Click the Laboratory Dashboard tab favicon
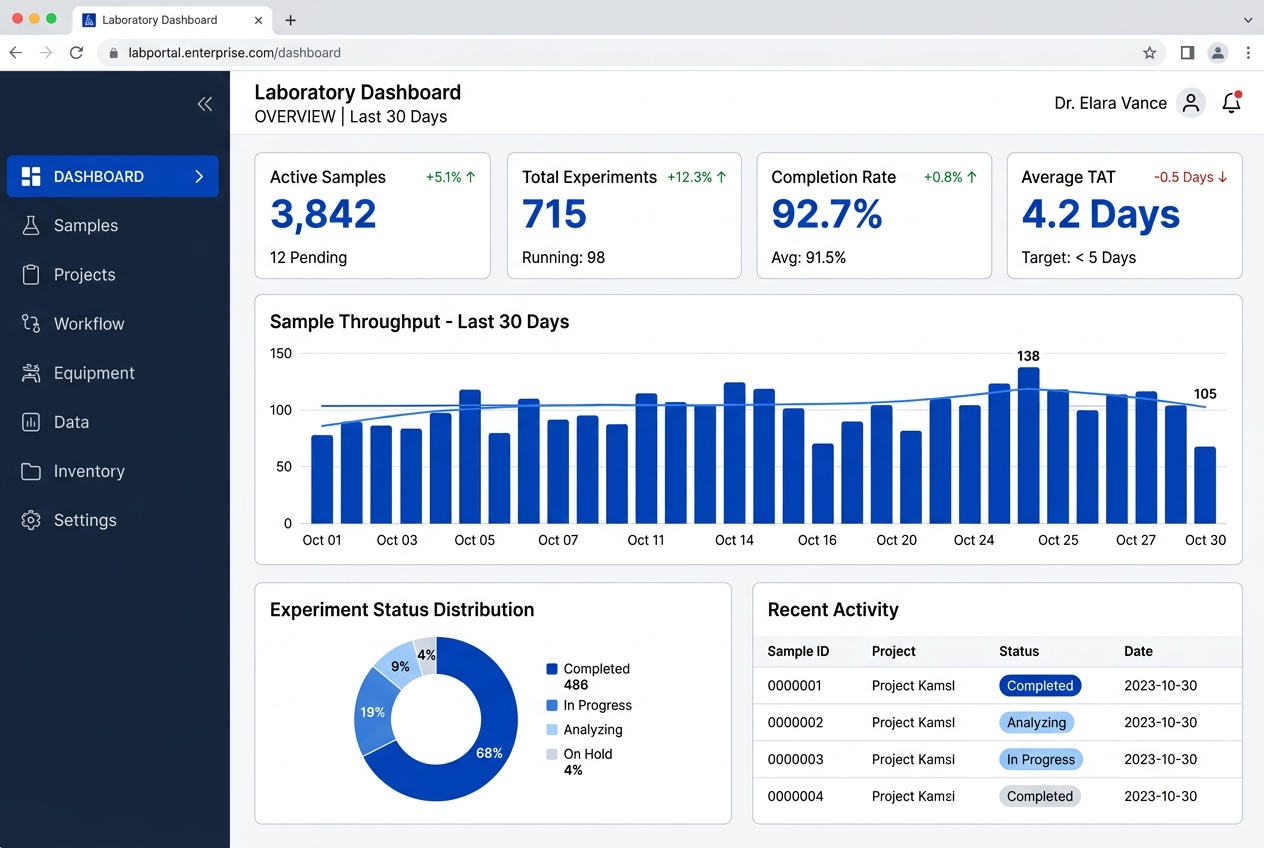Screen dimensions: 1264x848 pyautogui.click(x=89, y=20)
